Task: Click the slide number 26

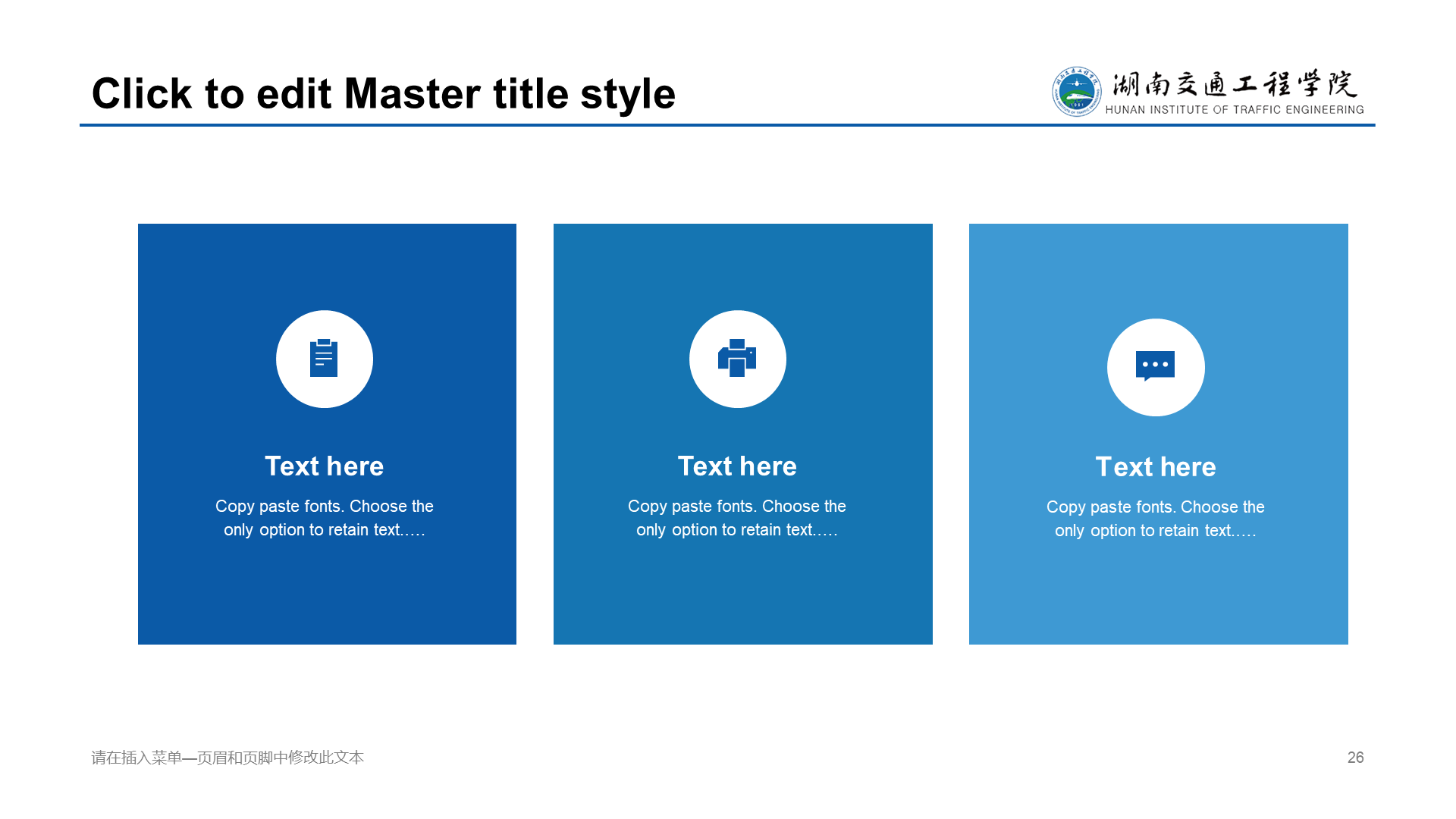Action: click(1356, 758)
